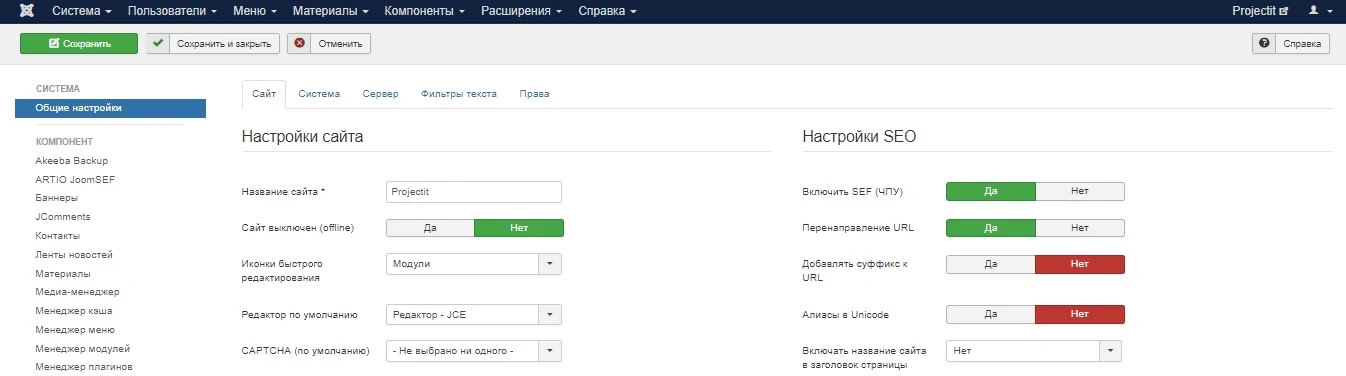Set Сайт выключен (offline) to Да
The image size is (1346, 376).
coord(430,228)
